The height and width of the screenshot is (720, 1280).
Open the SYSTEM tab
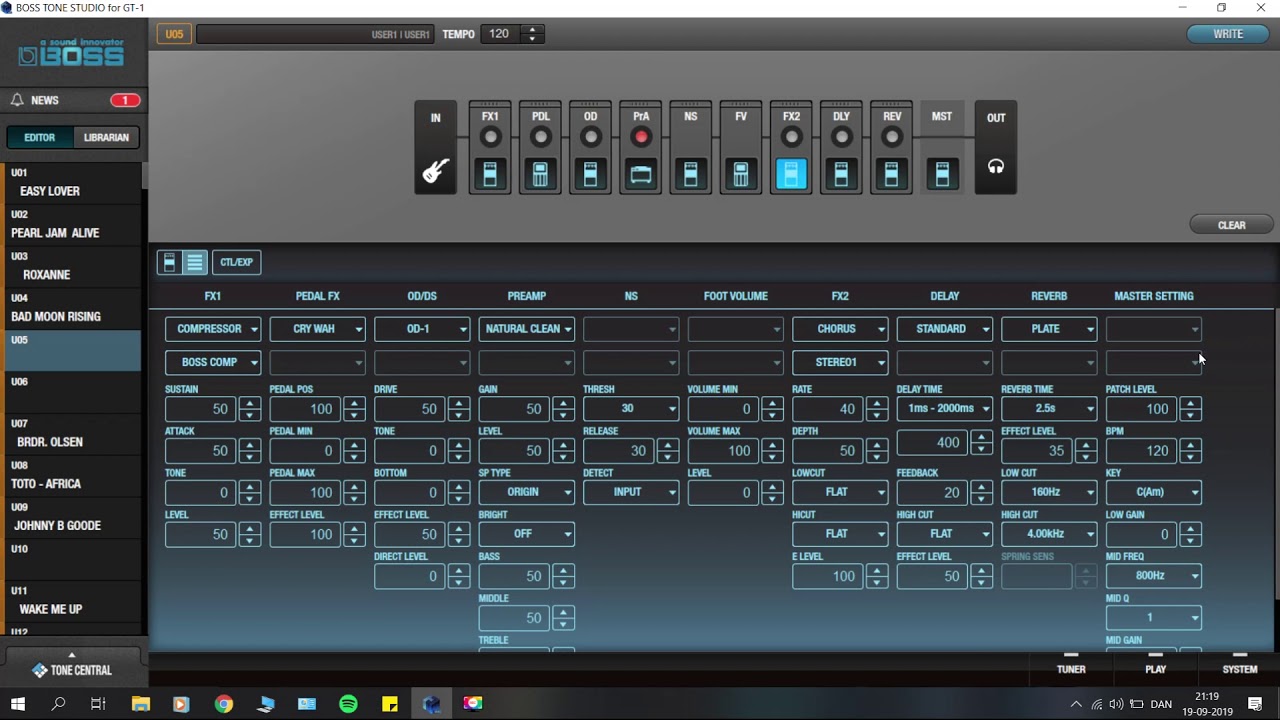(1240, 669)
